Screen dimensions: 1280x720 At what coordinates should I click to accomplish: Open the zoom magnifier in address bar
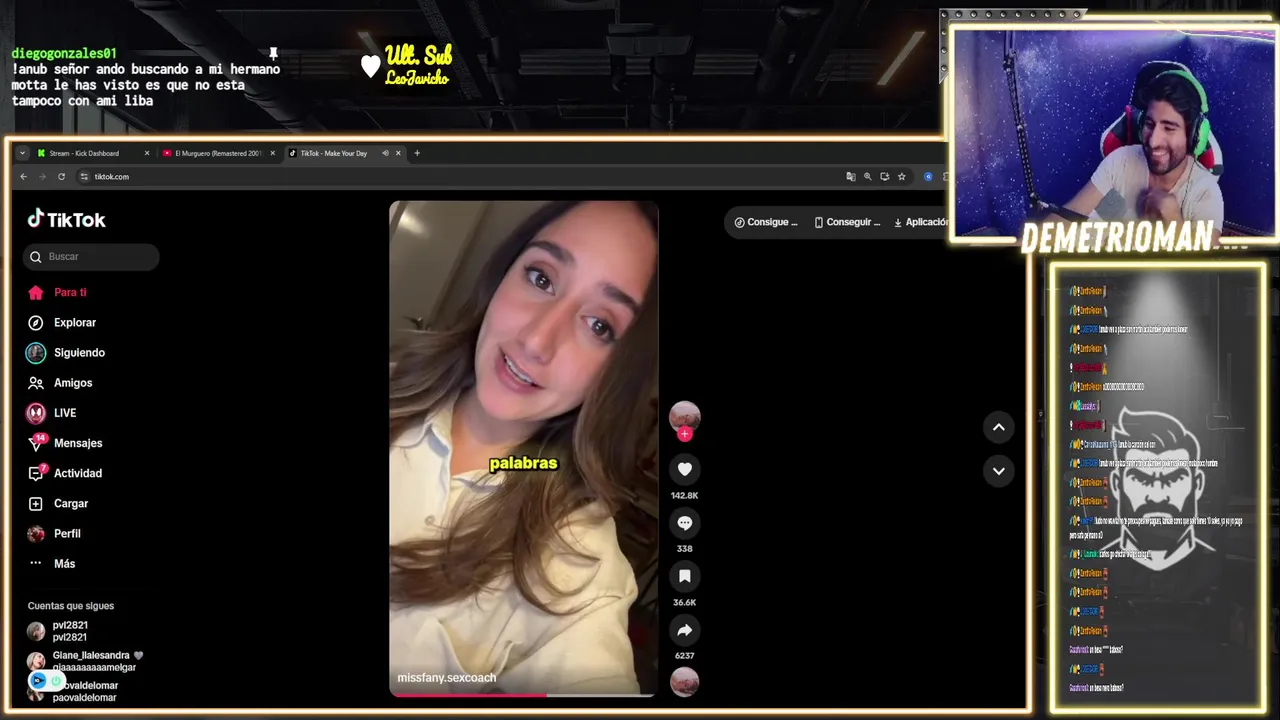[868, 176]
